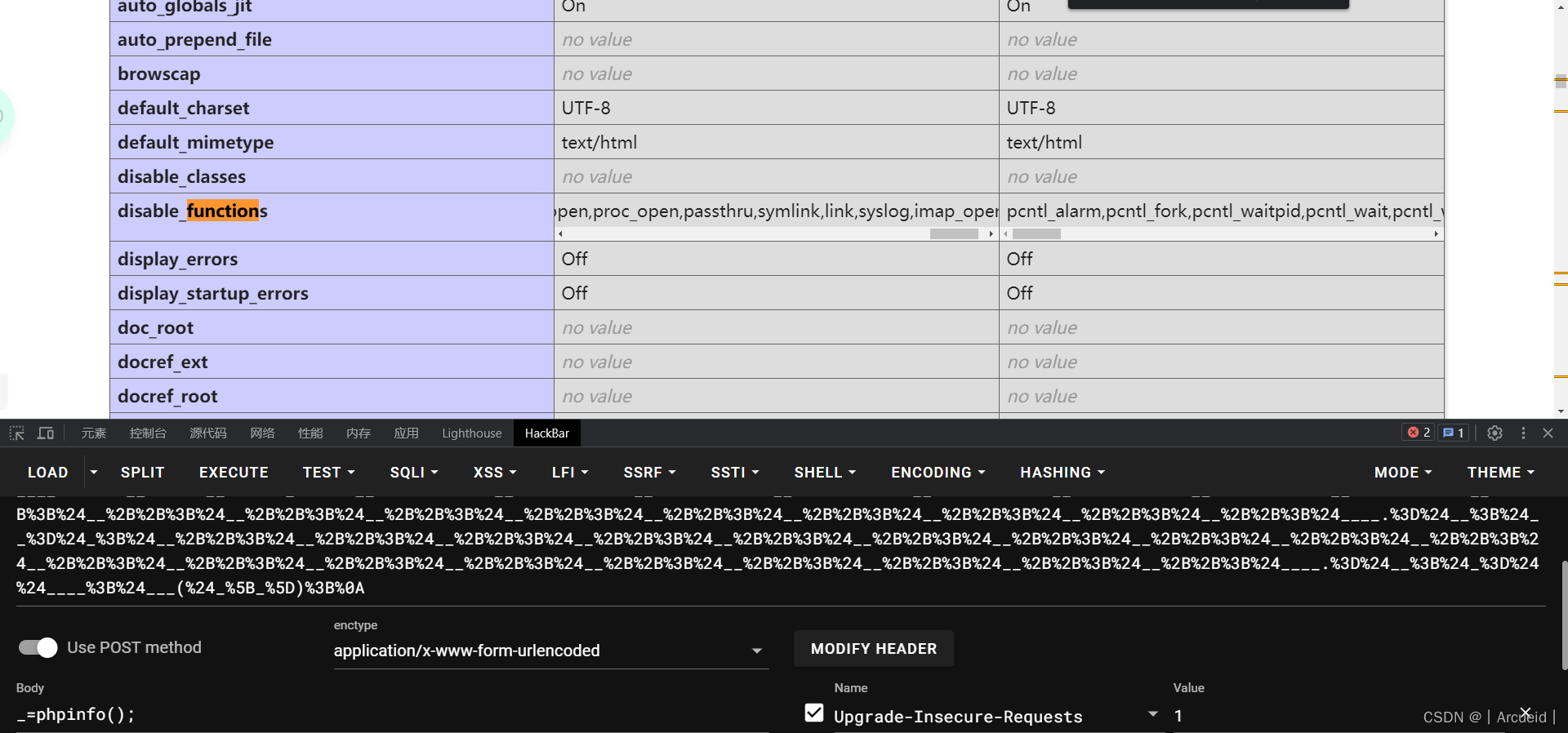Switch to the 控制台 tab

(x=148, y=433)
